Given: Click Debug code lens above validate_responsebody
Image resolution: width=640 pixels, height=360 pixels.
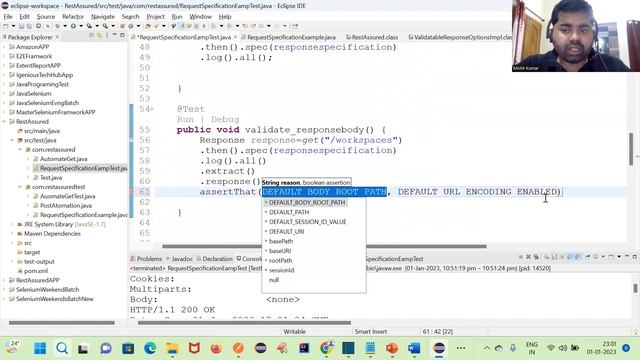Looking at the screenshot, I should pyautogui.click(x=225, y=120).
